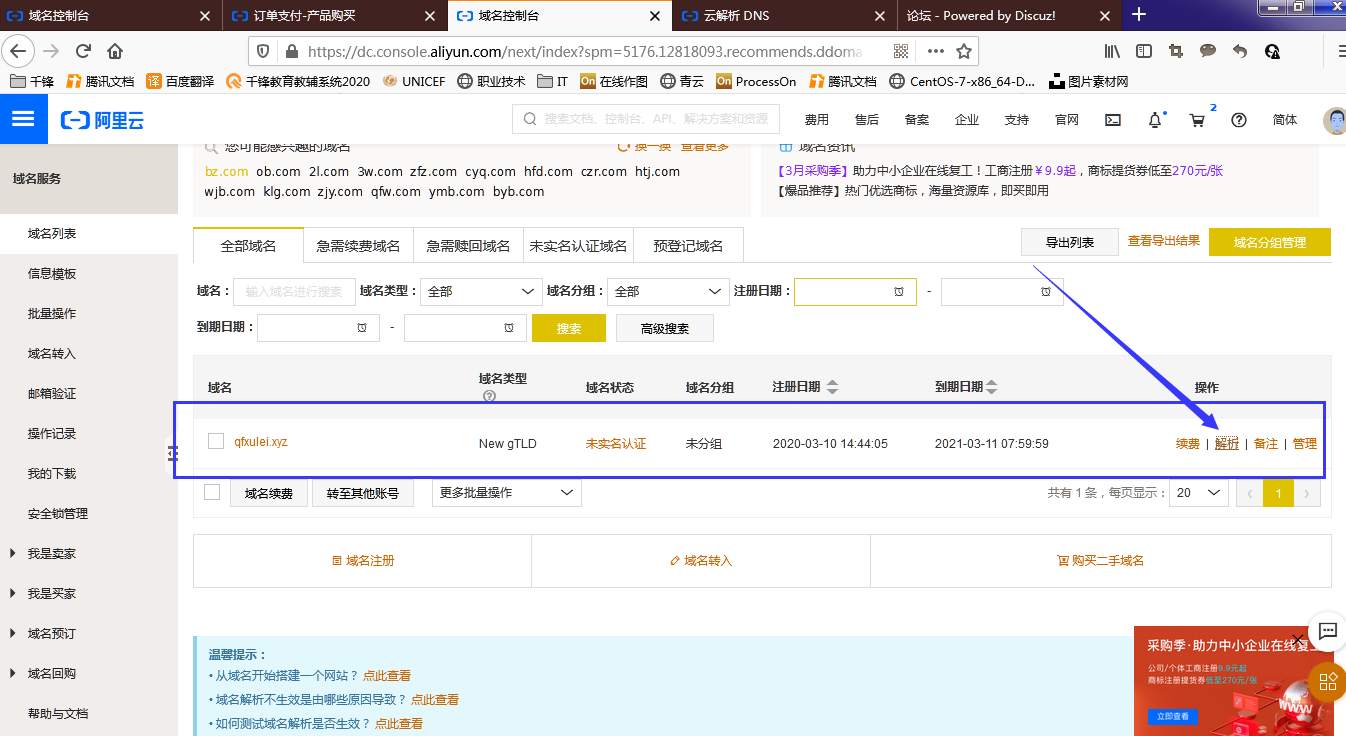
Task: Click the qfxulei.xyz domain name link
Action: coord(261,441)
